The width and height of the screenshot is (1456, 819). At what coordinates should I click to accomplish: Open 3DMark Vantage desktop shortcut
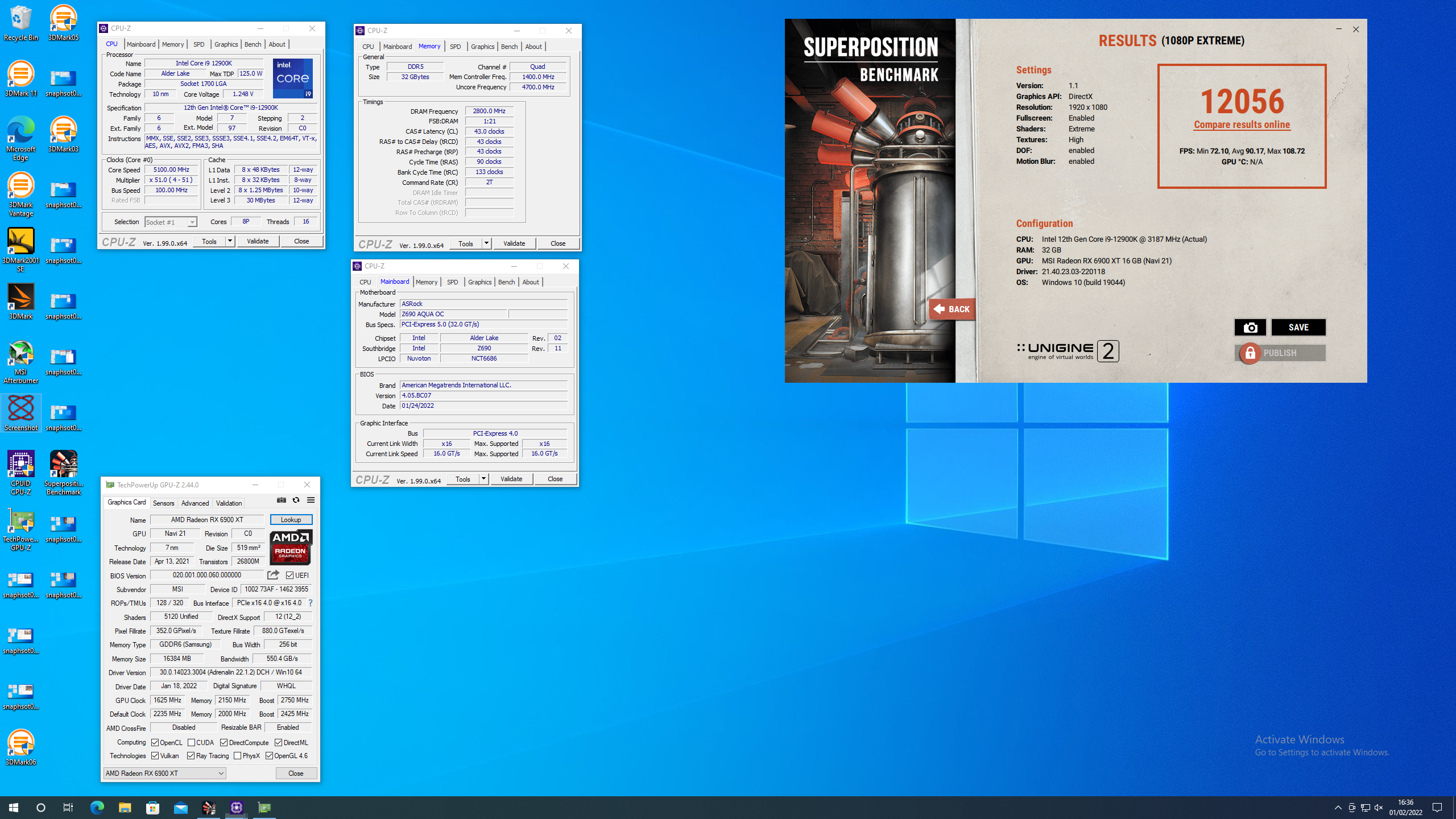pos(21,194)
